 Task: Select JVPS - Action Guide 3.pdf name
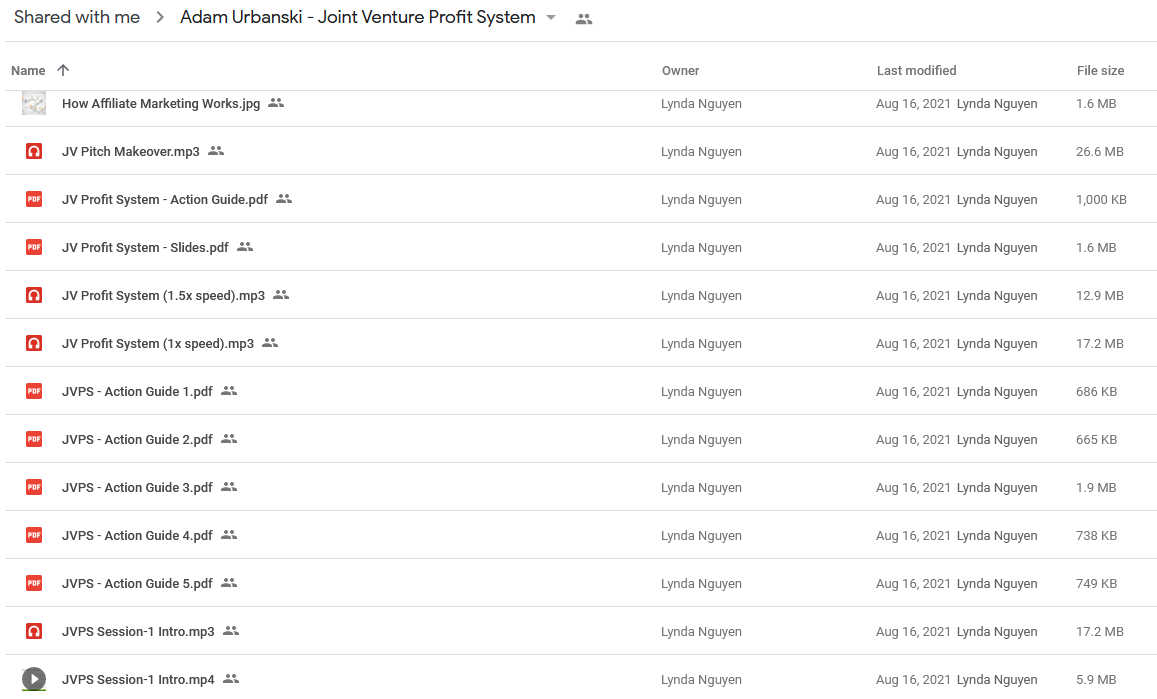pyautogui.click(x=137, y=487)
